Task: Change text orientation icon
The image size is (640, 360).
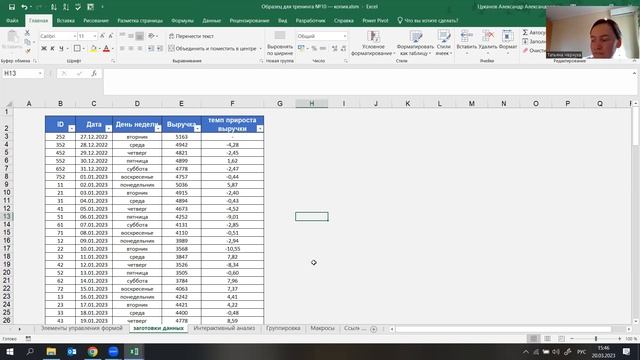Action: 151,36
